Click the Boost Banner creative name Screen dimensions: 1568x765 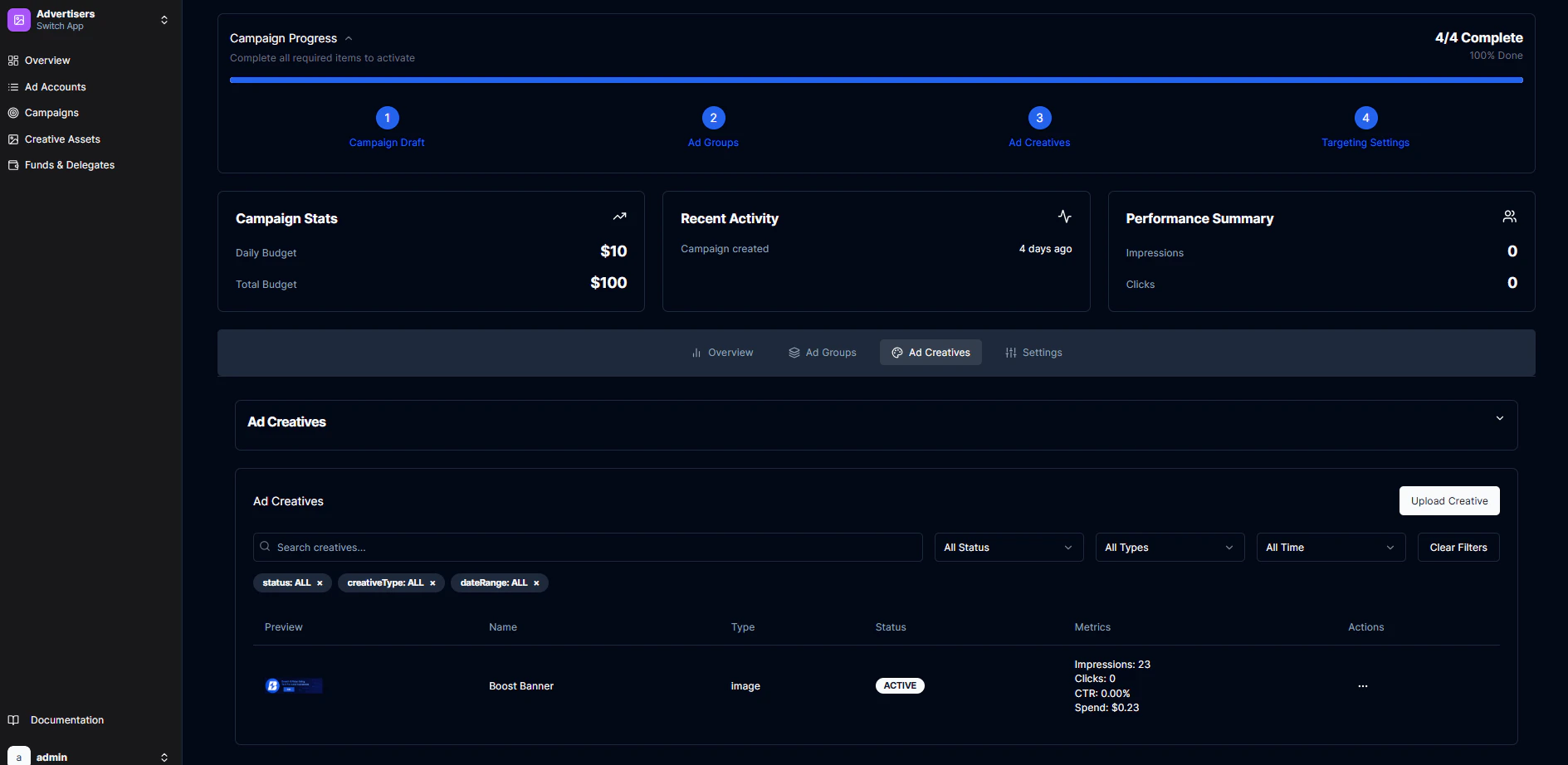[521, 686]
